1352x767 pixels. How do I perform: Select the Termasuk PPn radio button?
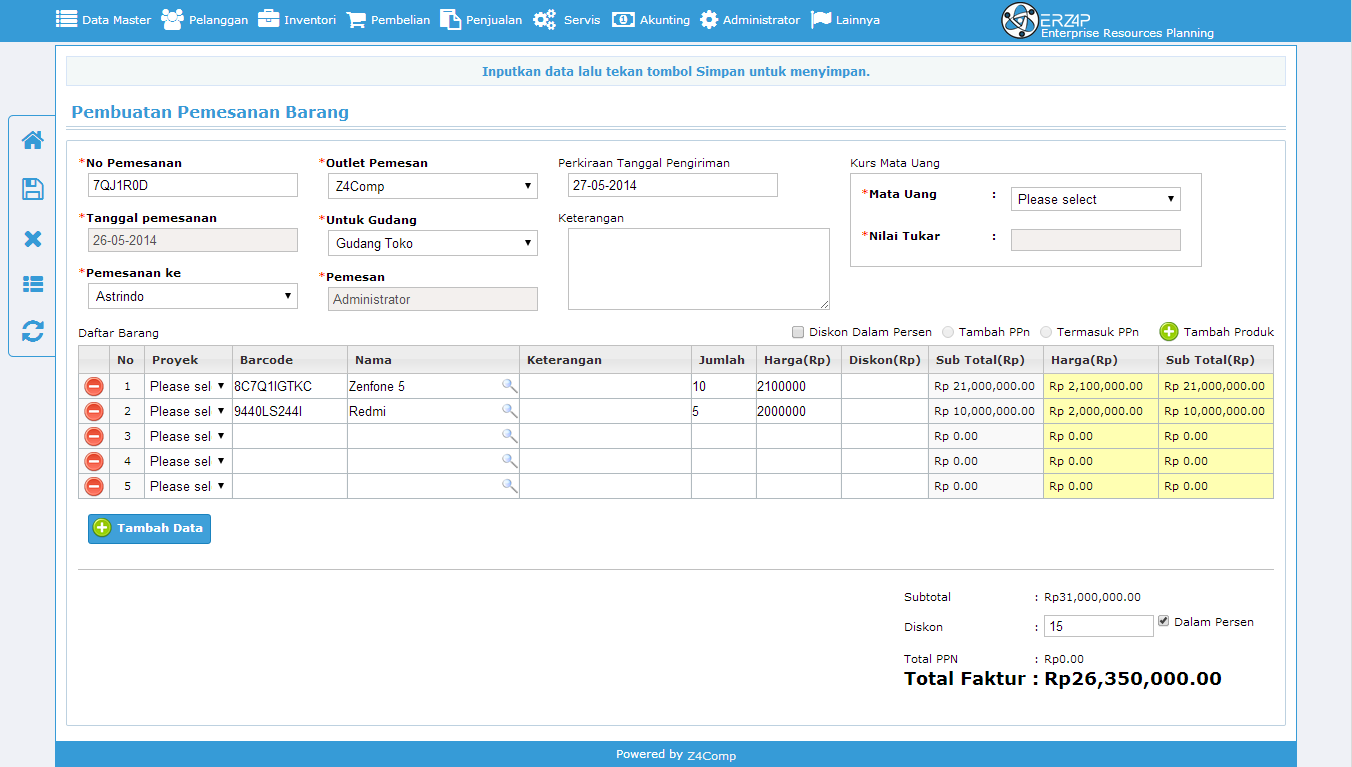click(x=1047, y=332)
